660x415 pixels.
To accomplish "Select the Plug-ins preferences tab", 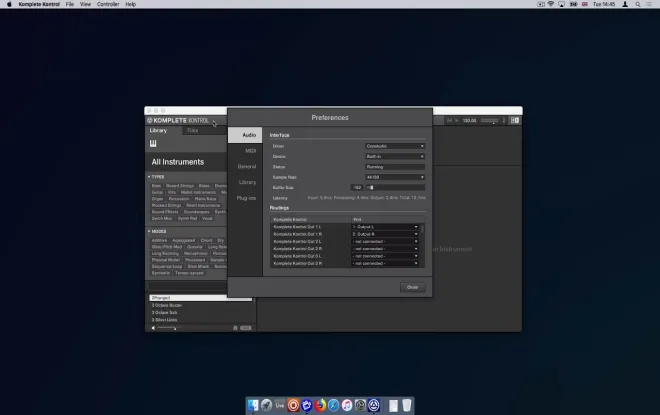I will click(x=245, y=198).
